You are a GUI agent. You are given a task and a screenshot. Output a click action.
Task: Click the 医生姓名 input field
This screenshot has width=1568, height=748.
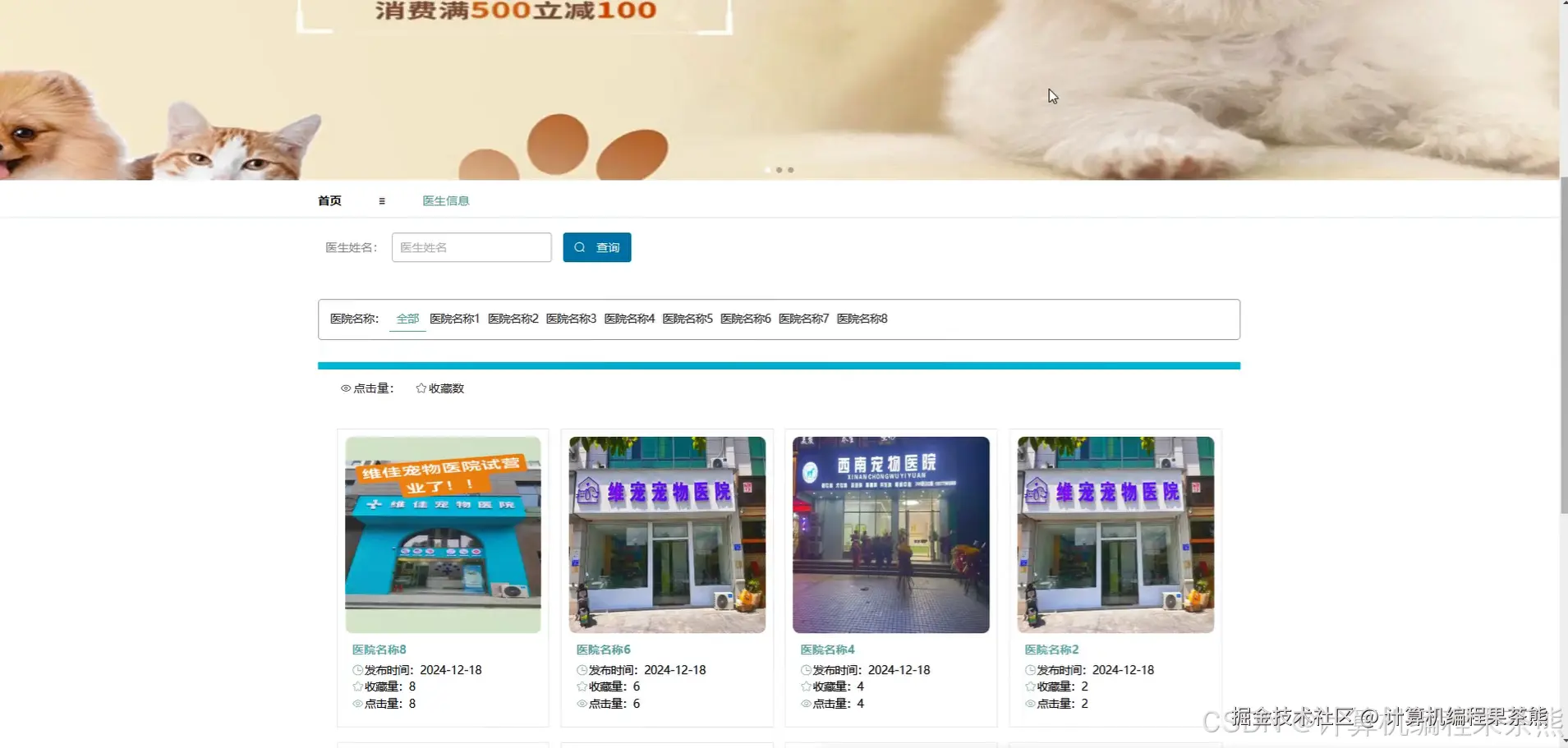tap(471, 247)
